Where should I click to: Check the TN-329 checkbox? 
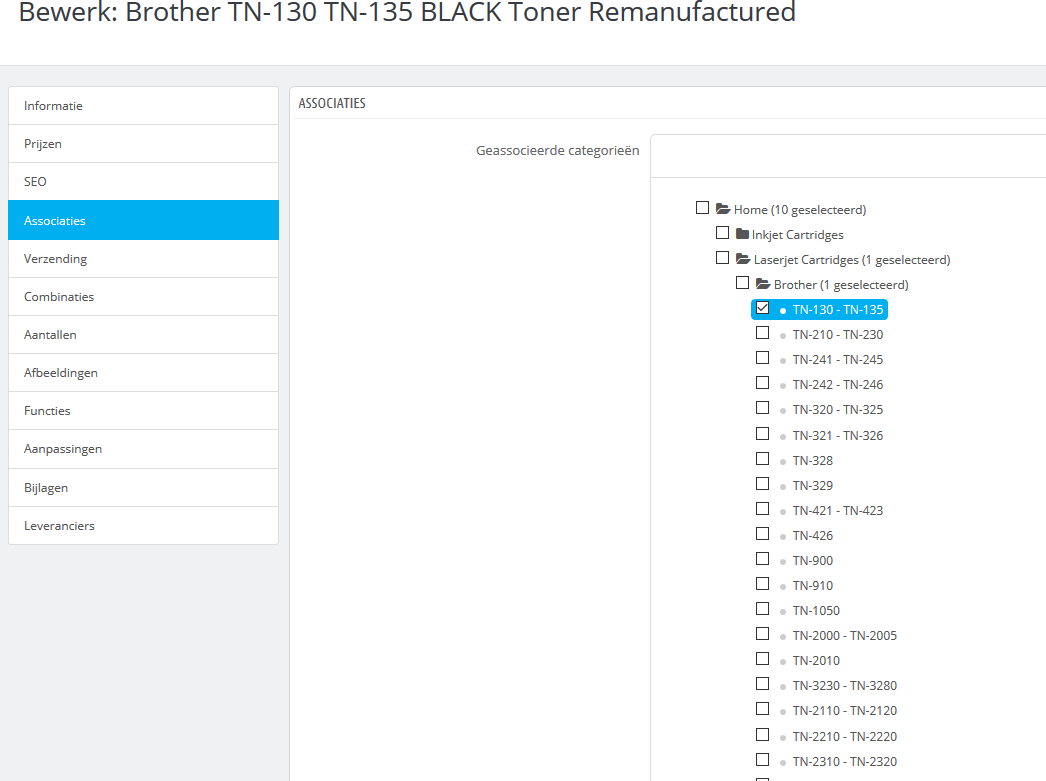point(762,484)
